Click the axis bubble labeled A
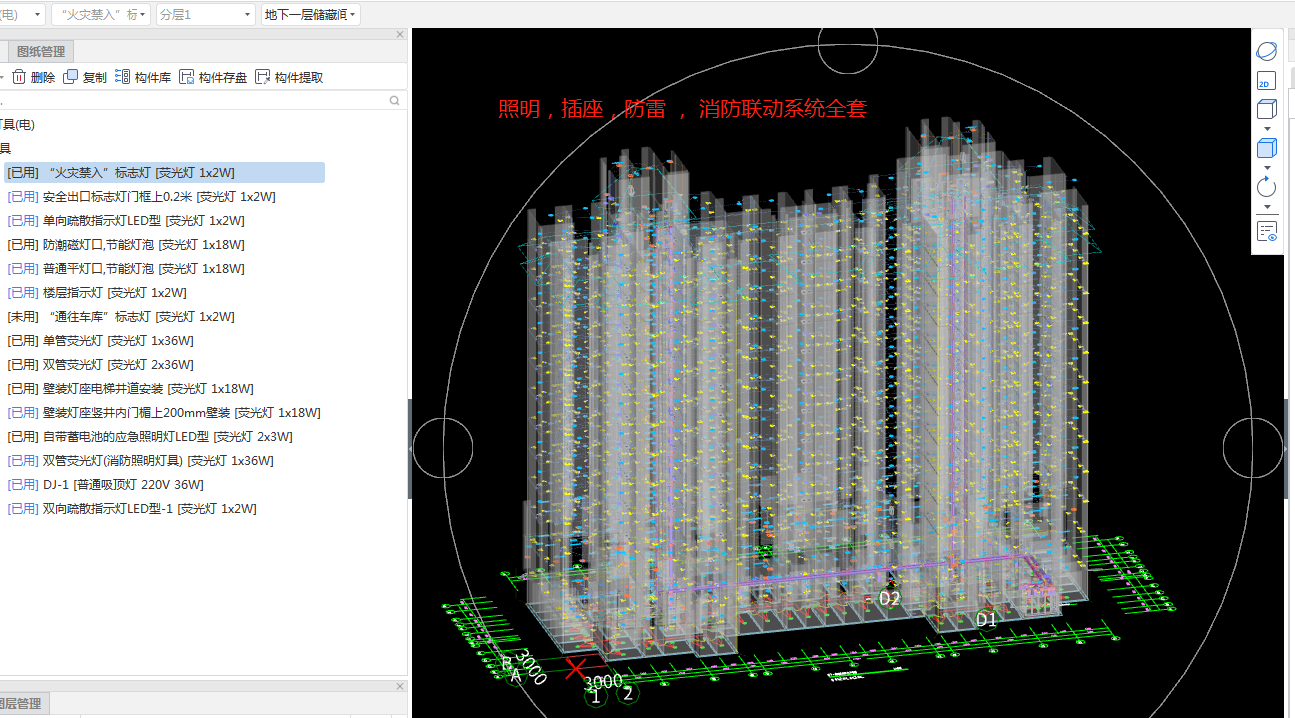 pos(516,676)
